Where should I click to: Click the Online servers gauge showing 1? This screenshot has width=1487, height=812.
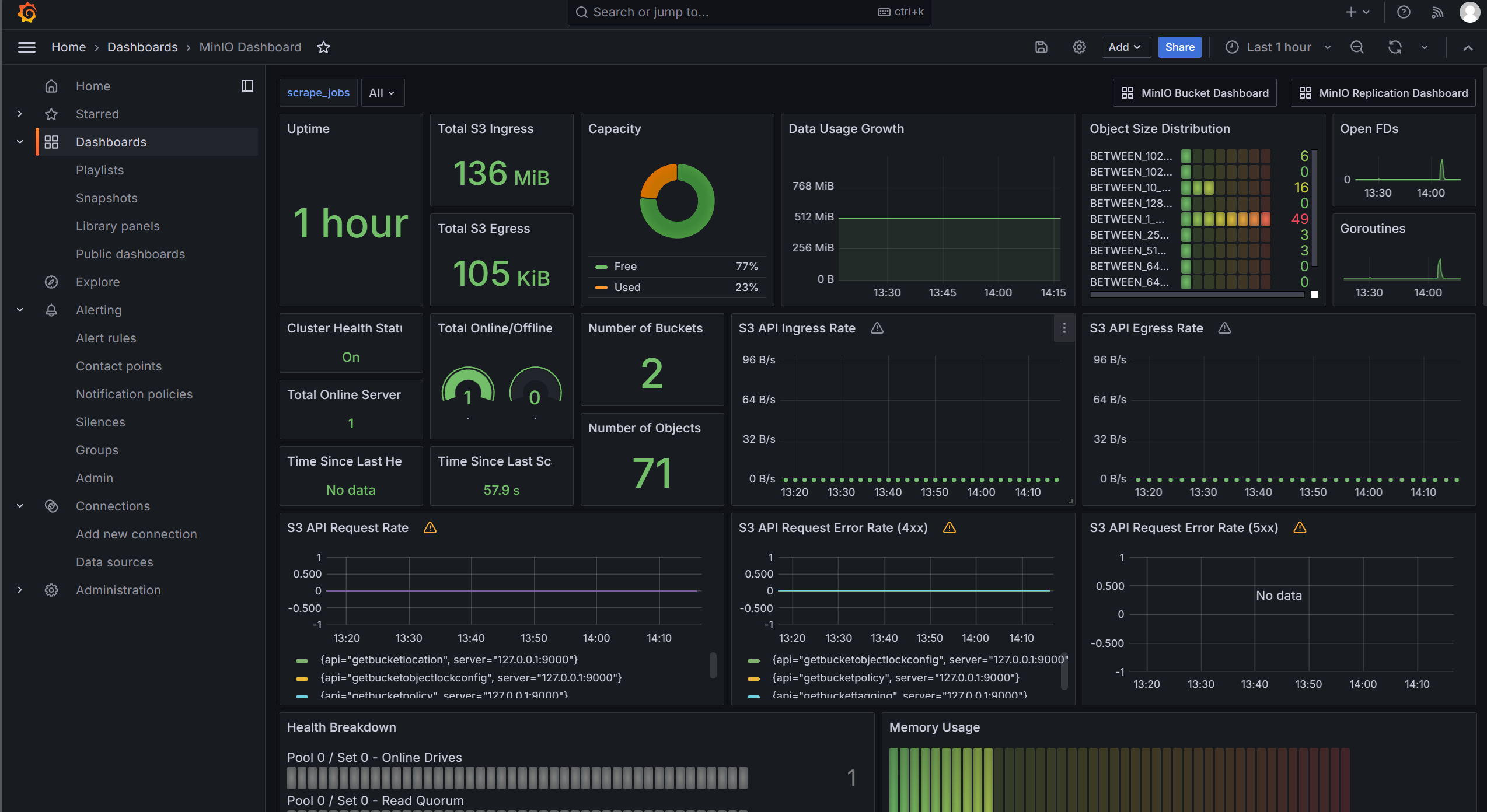(x=468, y=386)
